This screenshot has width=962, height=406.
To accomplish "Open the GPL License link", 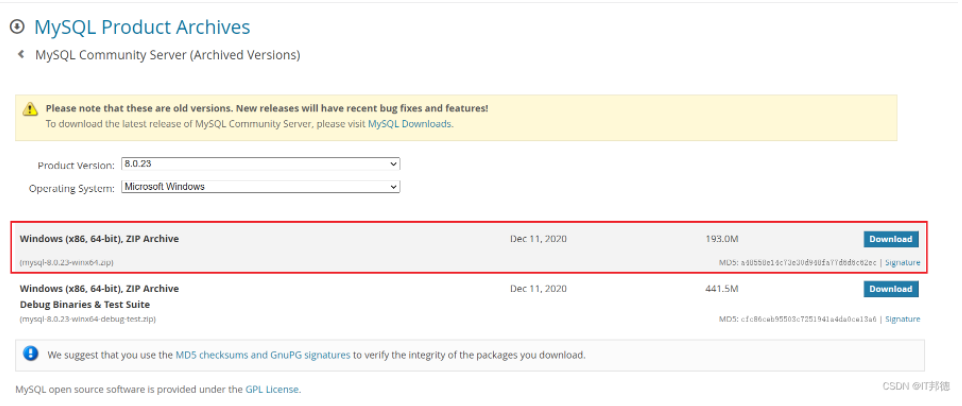I will (x=272, y=389).
